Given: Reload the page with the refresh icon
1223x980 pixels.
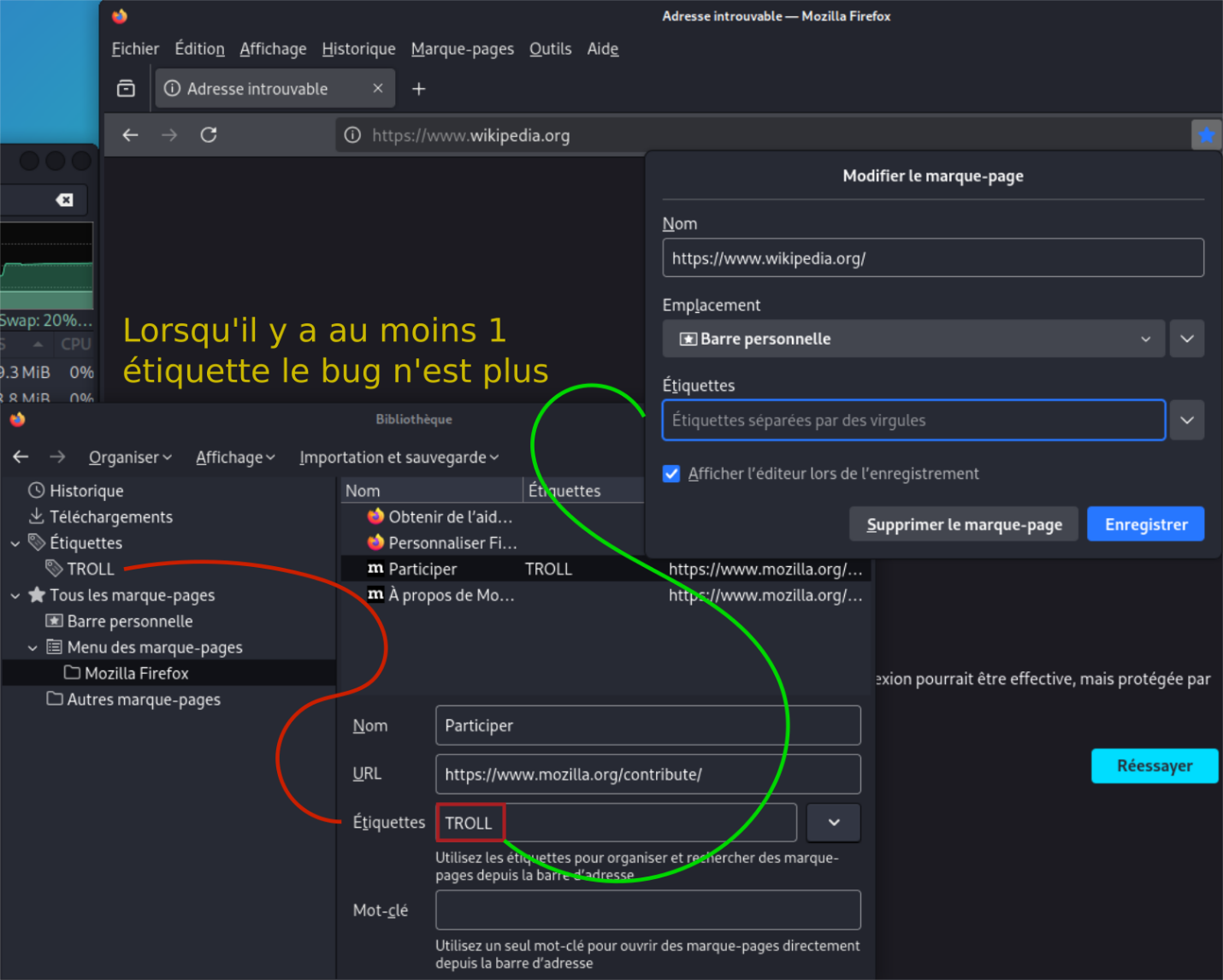Looking at the screenshot, I should point(209,135).
